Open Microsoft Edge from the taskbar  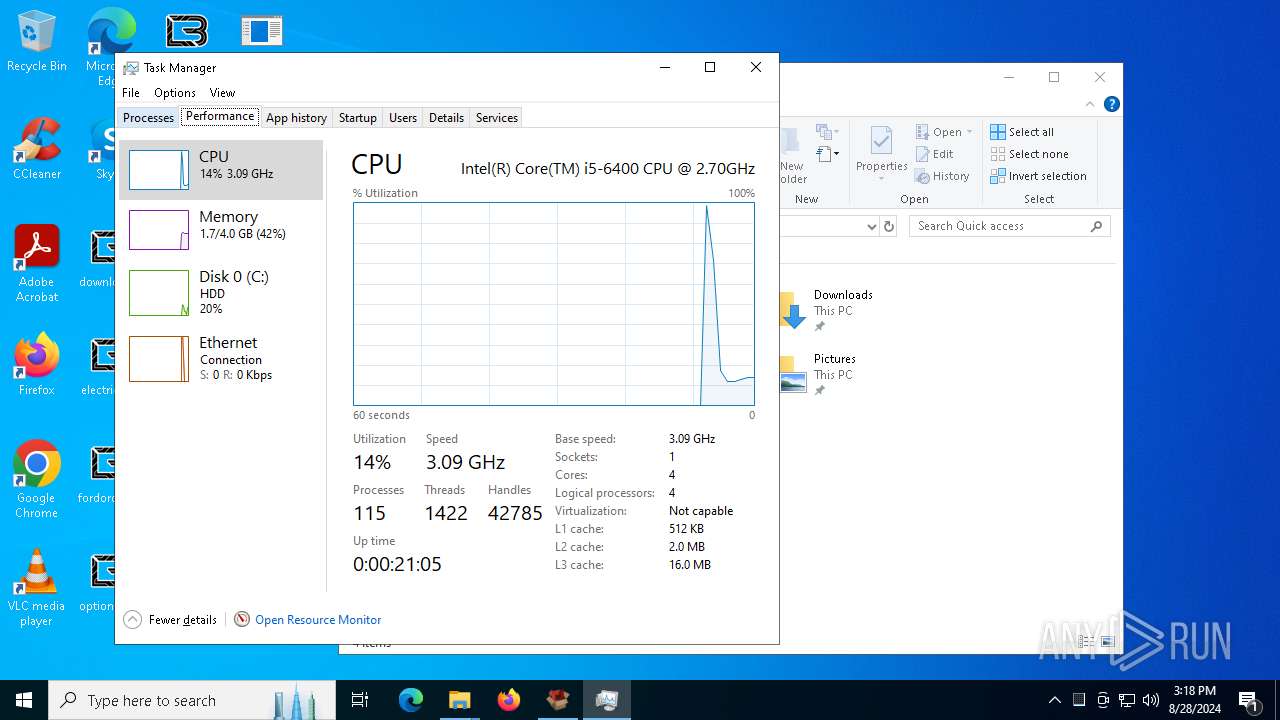[x=411, y=700]
